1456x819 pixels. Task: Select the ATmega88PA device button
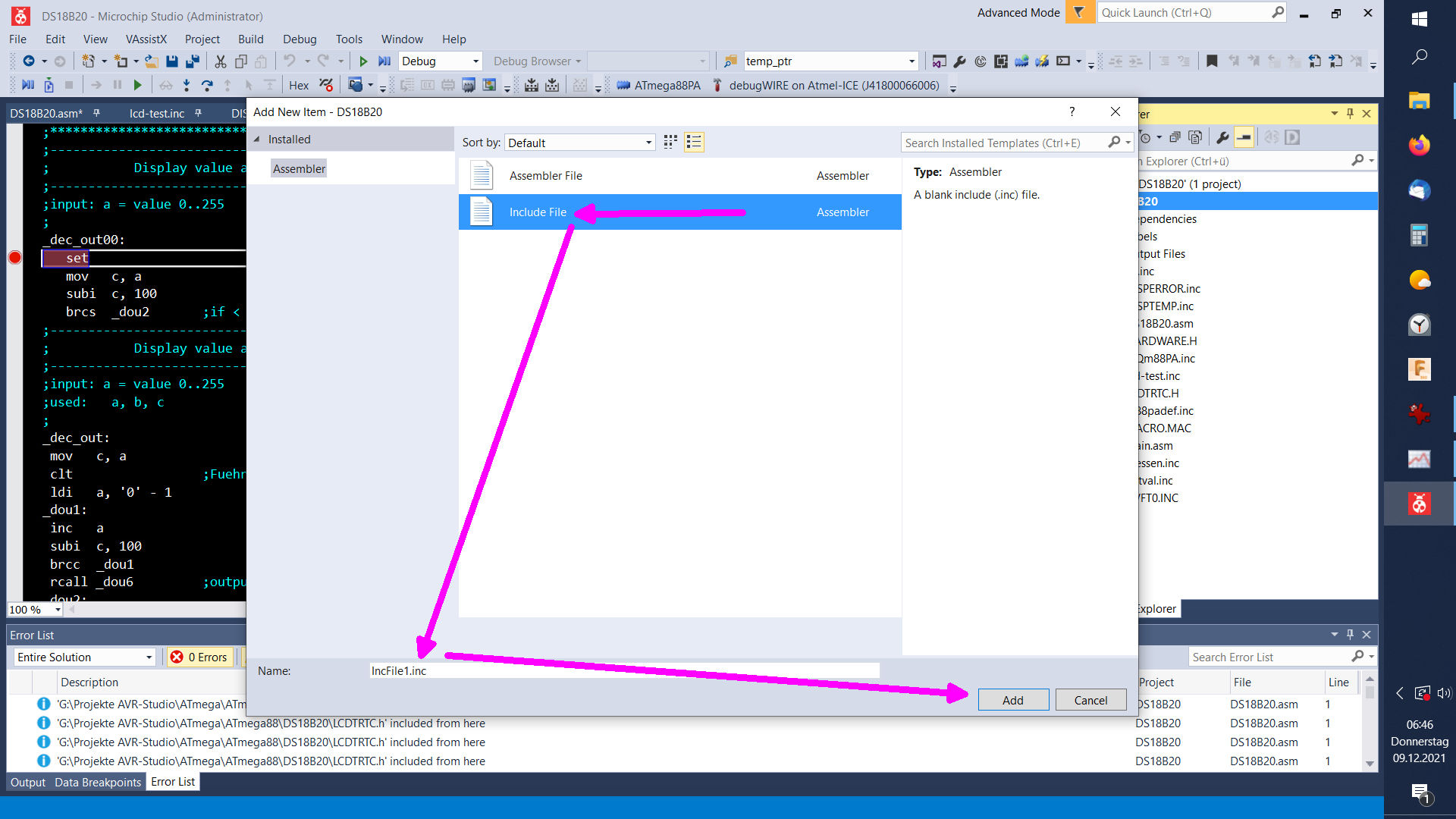coord(658,86)
